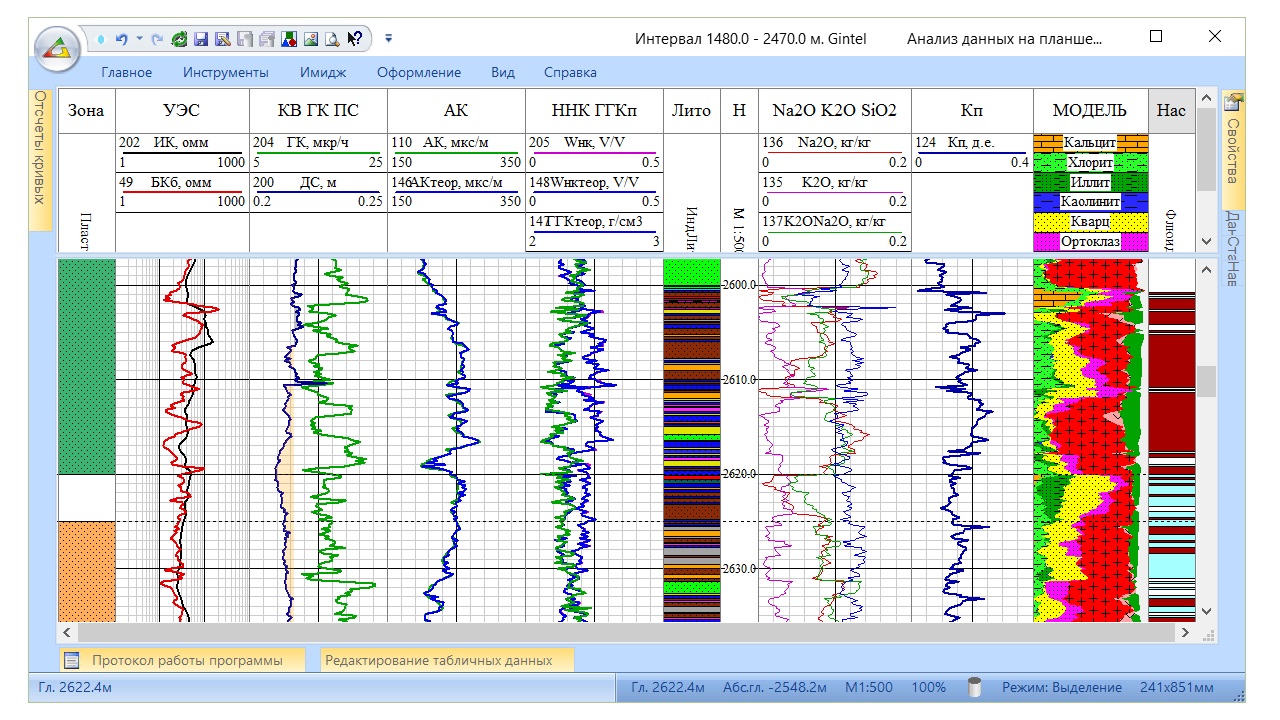Click the save-with-pencil edit icon
Viewport: 1280px width, 720px height.
click(x=222, y=39)
